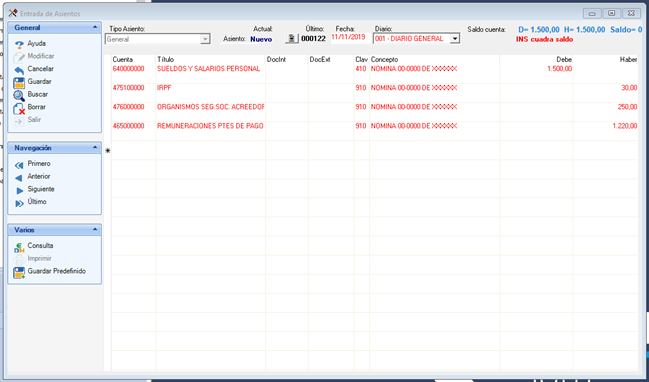Click the Debe column header
Viewport: 649px width, 382px height.
click(564, 60)
